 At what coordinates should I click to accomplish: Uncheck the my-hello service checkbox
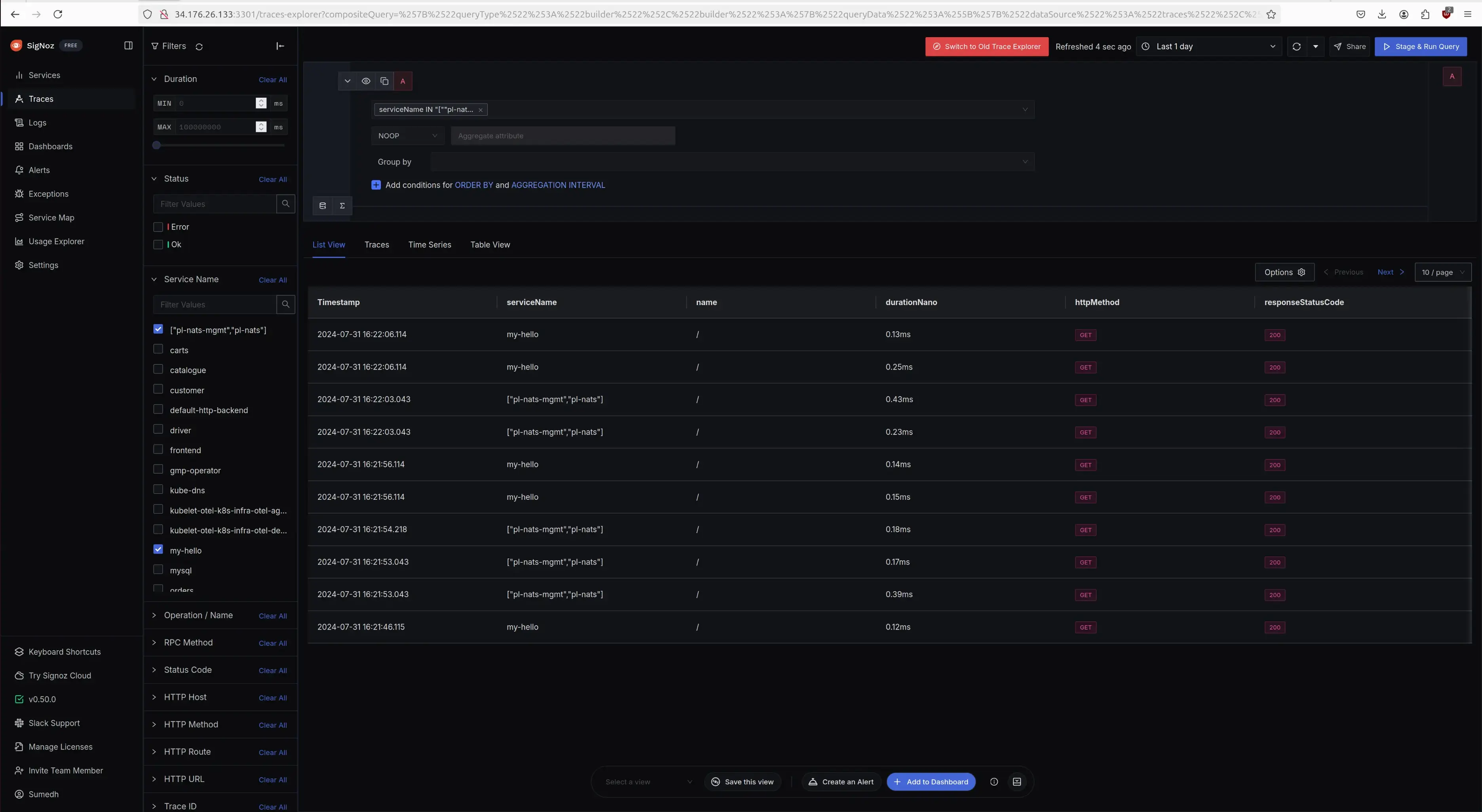[x=158, y=549]
